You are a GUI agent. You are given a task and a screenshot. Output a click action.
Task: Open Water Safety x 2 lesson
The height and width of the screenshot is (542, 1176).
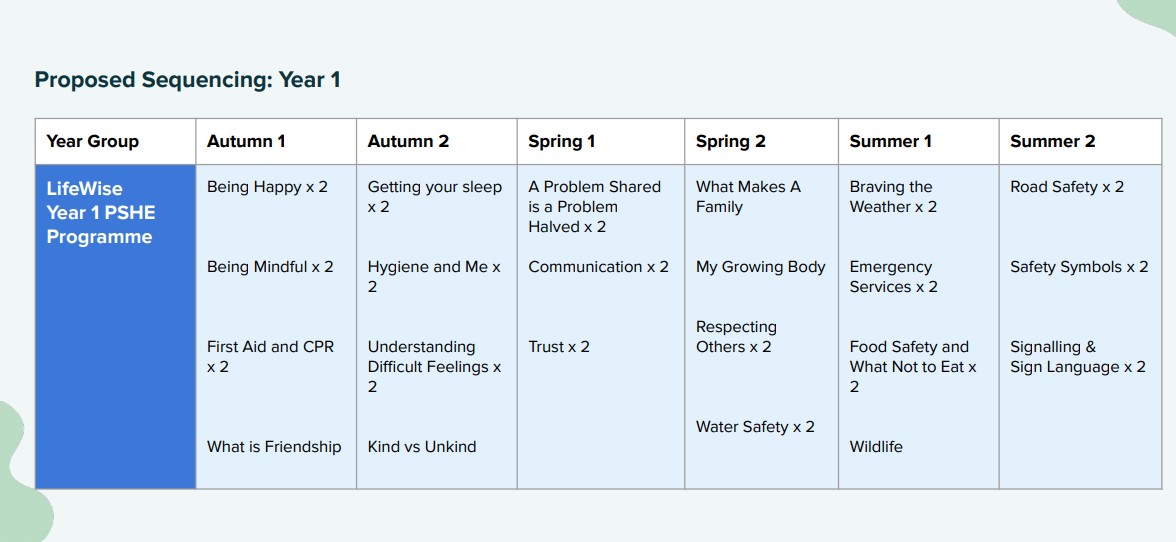[754, 427]
